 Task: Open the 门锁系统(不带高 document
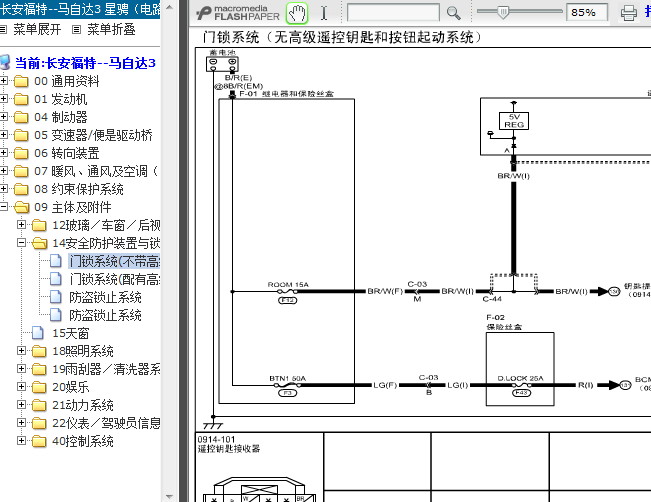pos(114,261)
